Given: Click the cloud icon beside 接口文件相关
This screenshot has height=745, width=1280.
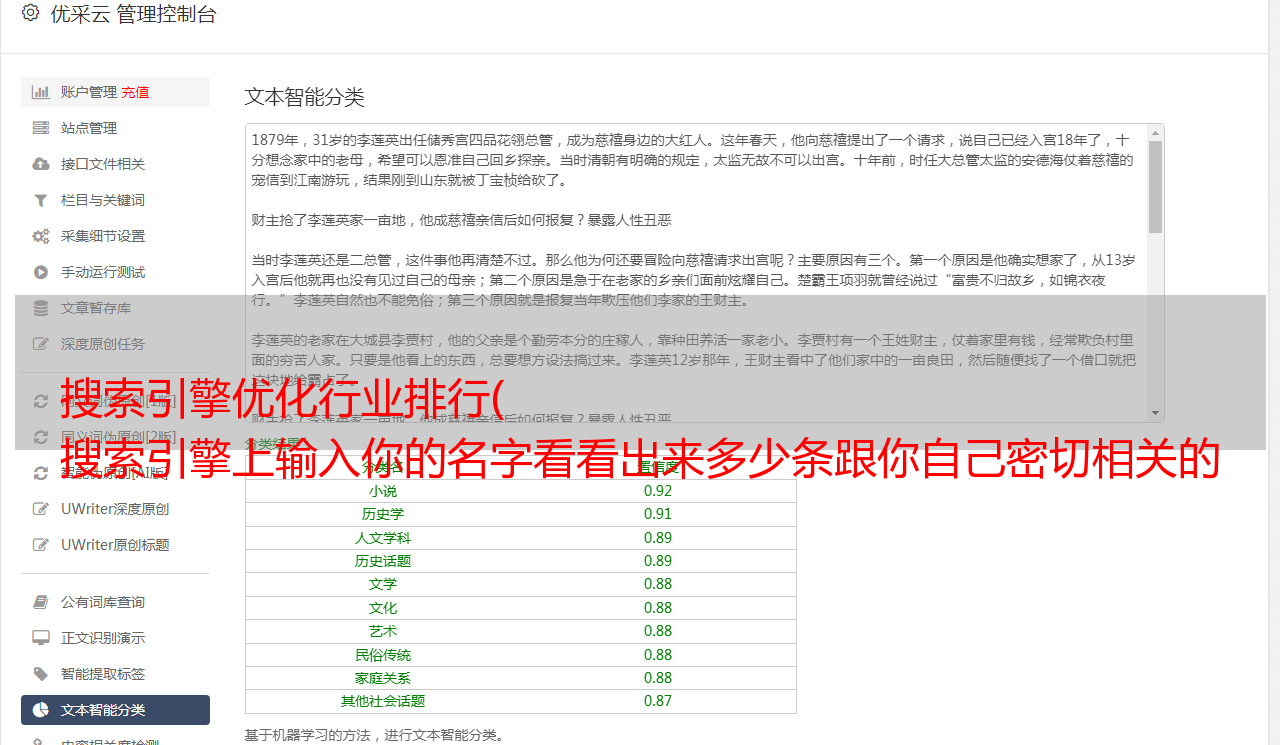Looking at the screenshot, I should 41,164.
